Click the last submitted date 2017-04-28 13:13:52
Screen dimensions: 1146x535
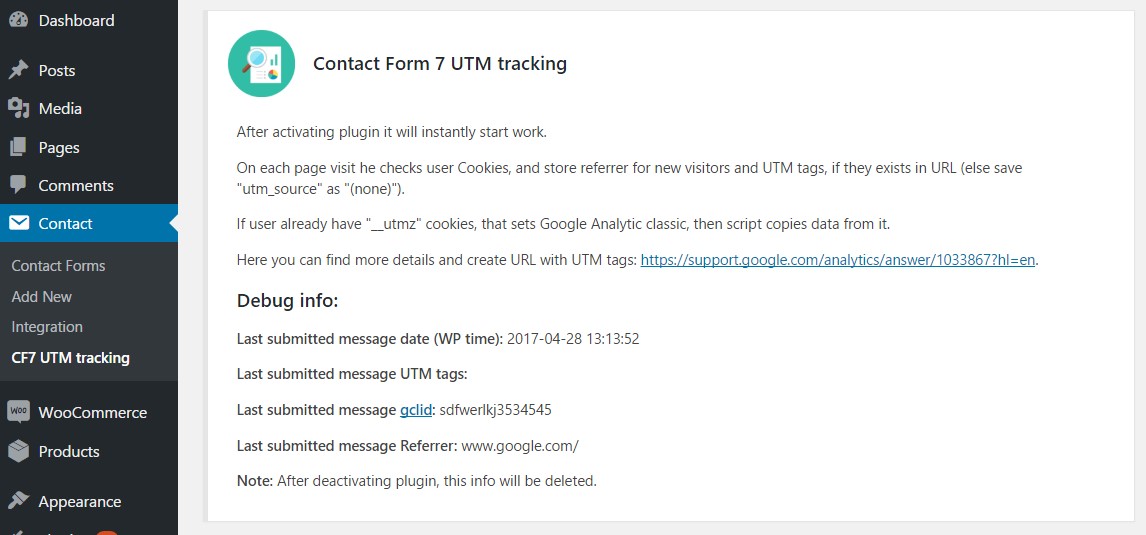tap(573, 339)
